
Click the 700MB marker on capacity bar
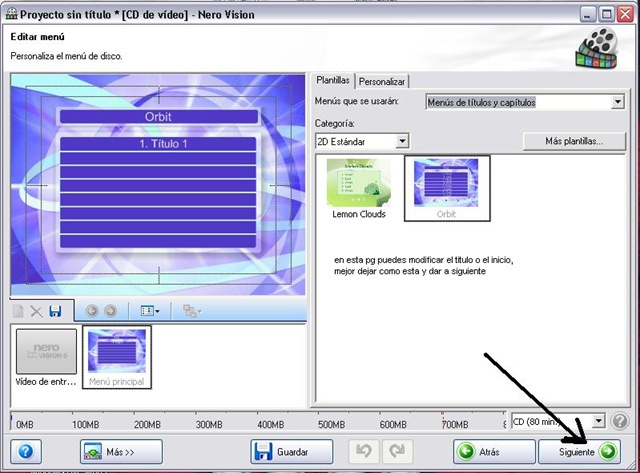(x=454, y=424)
